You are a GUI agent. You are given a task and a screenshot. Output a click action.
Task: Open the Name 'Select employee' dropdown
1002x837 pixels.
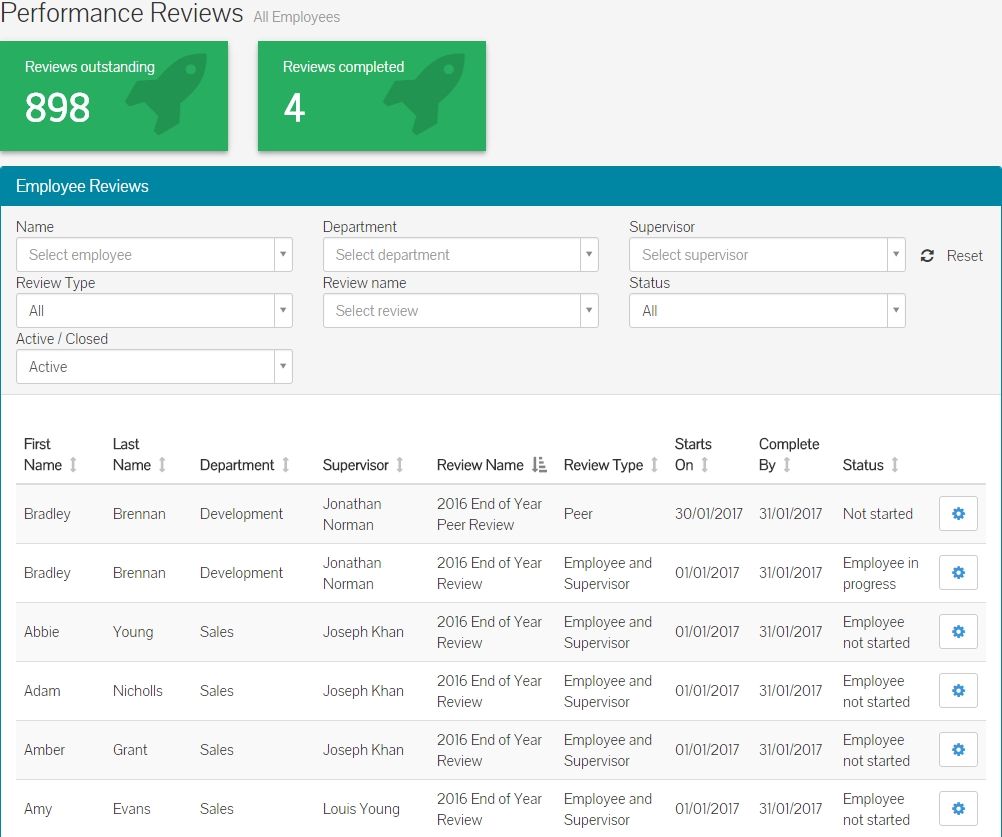(x=154, y=254)
